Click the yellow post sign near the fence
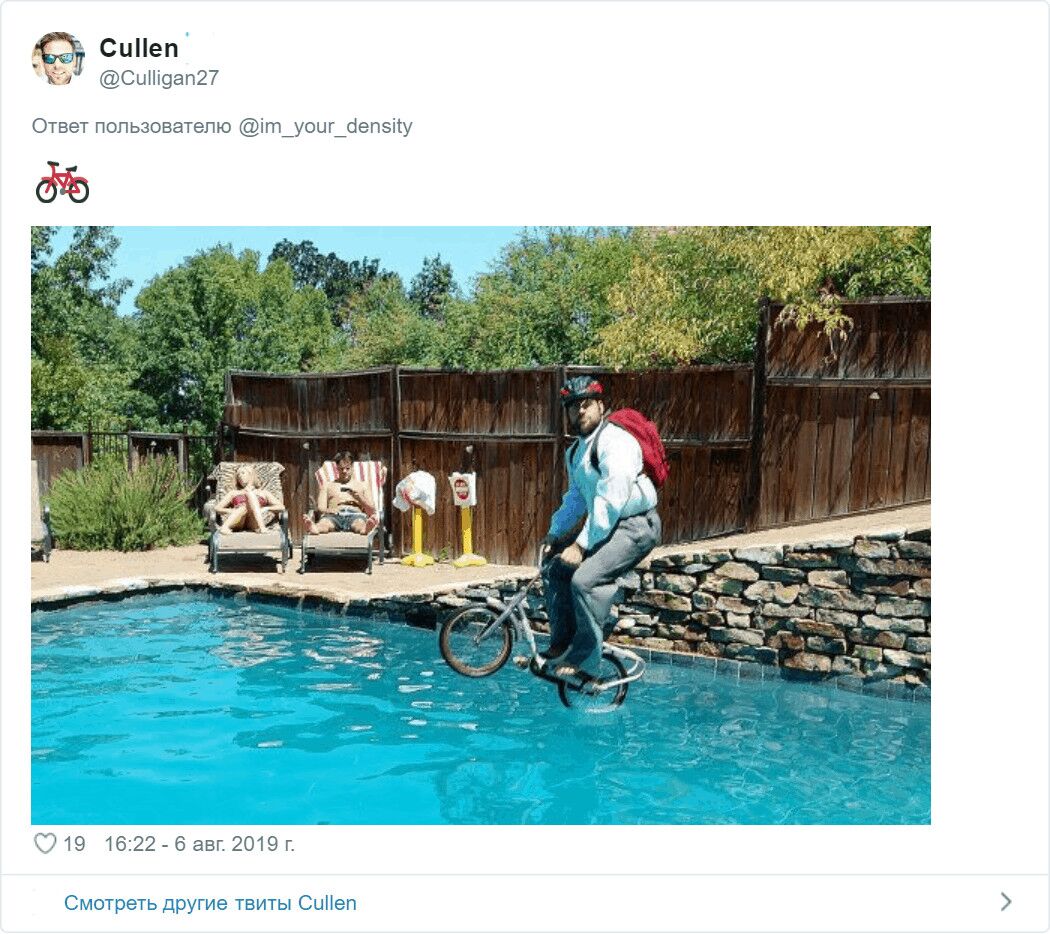1050x934 pixels. click(464, 518)
